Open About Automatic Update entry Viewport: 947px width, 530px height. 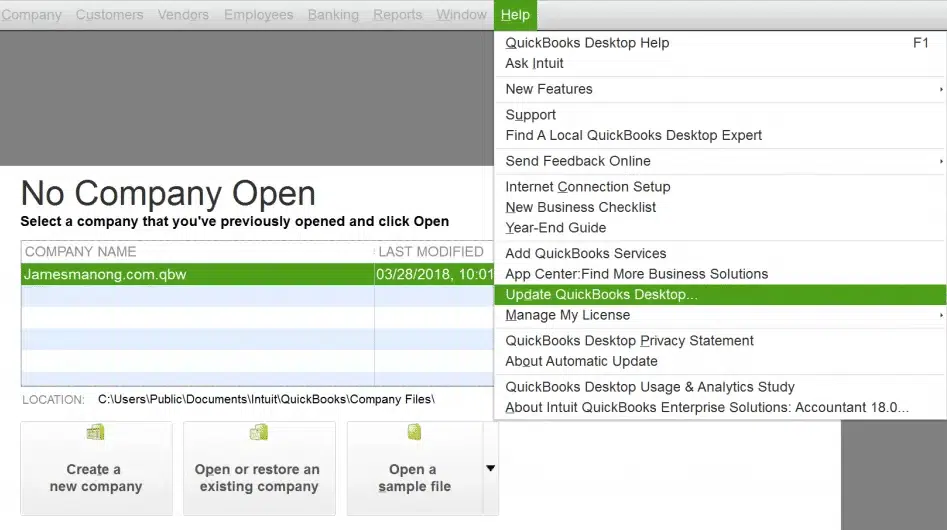click(x=581, y=361)
